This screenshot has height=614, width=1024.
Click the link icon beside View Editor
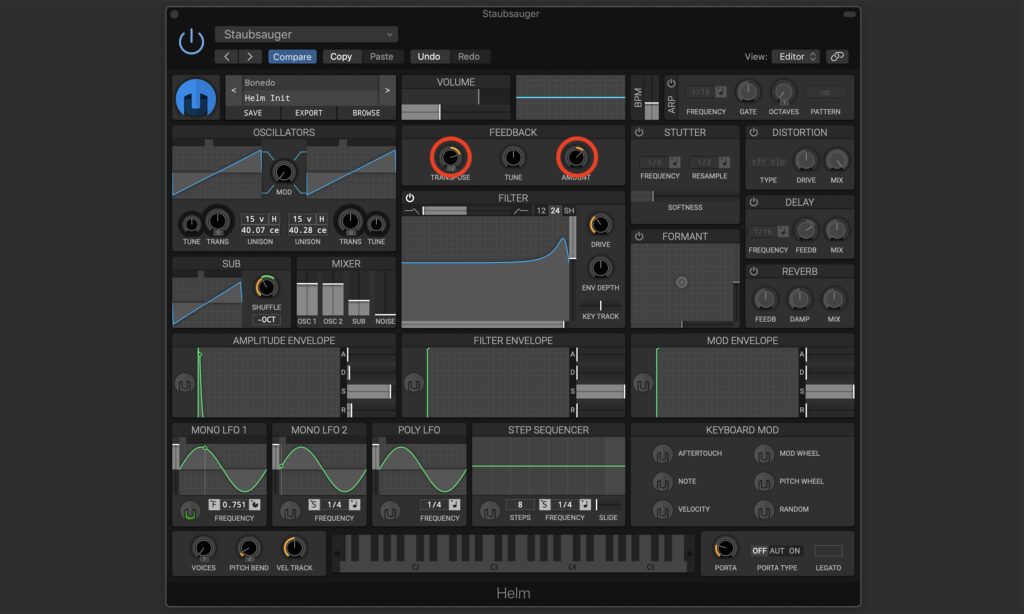point(837,57)
